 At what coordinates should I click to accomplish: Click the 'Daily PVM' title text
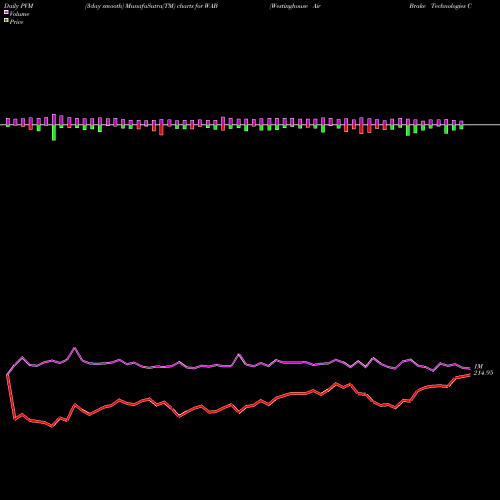[x=19, y=6]
